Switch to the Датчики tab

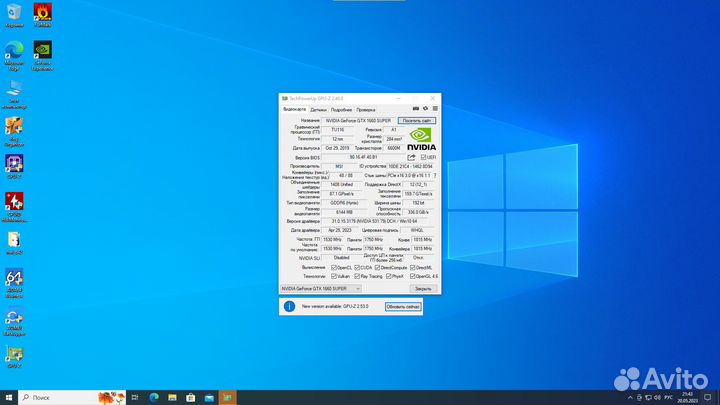(x=318, y=108)
